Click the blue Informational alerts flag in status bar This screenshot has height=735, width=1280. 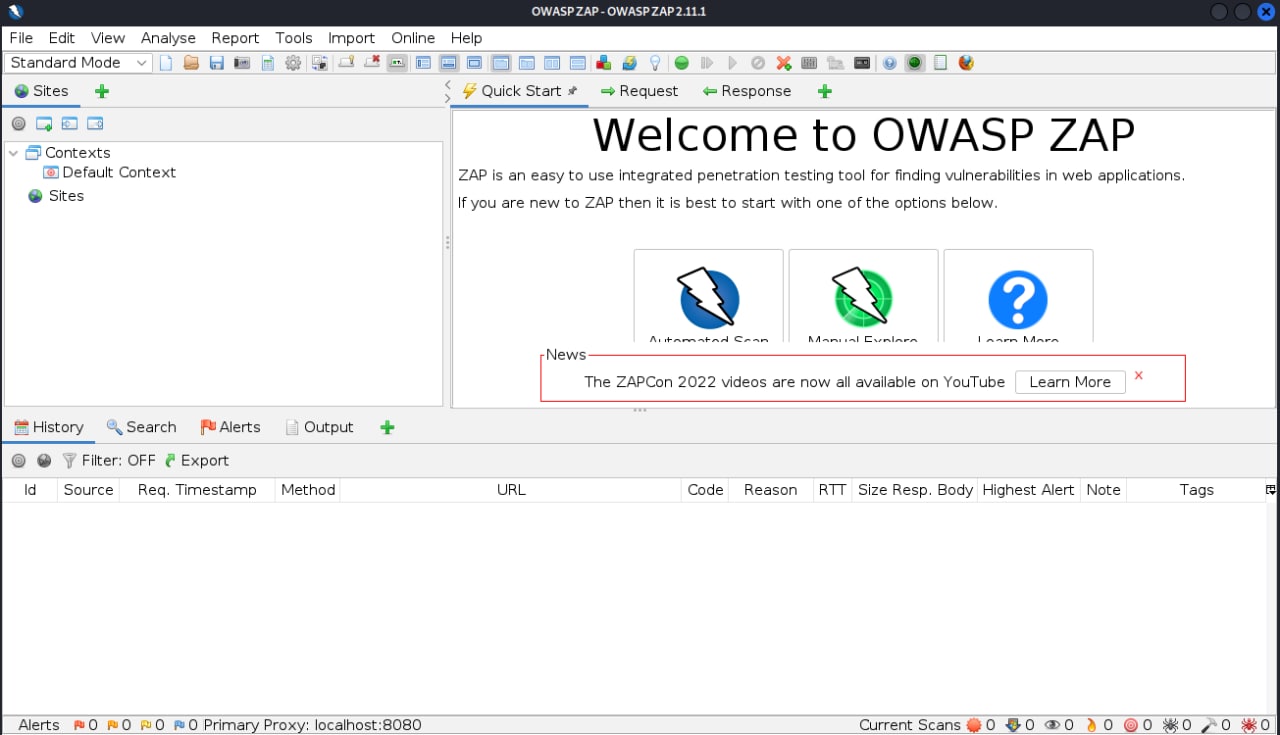[179, 725]
